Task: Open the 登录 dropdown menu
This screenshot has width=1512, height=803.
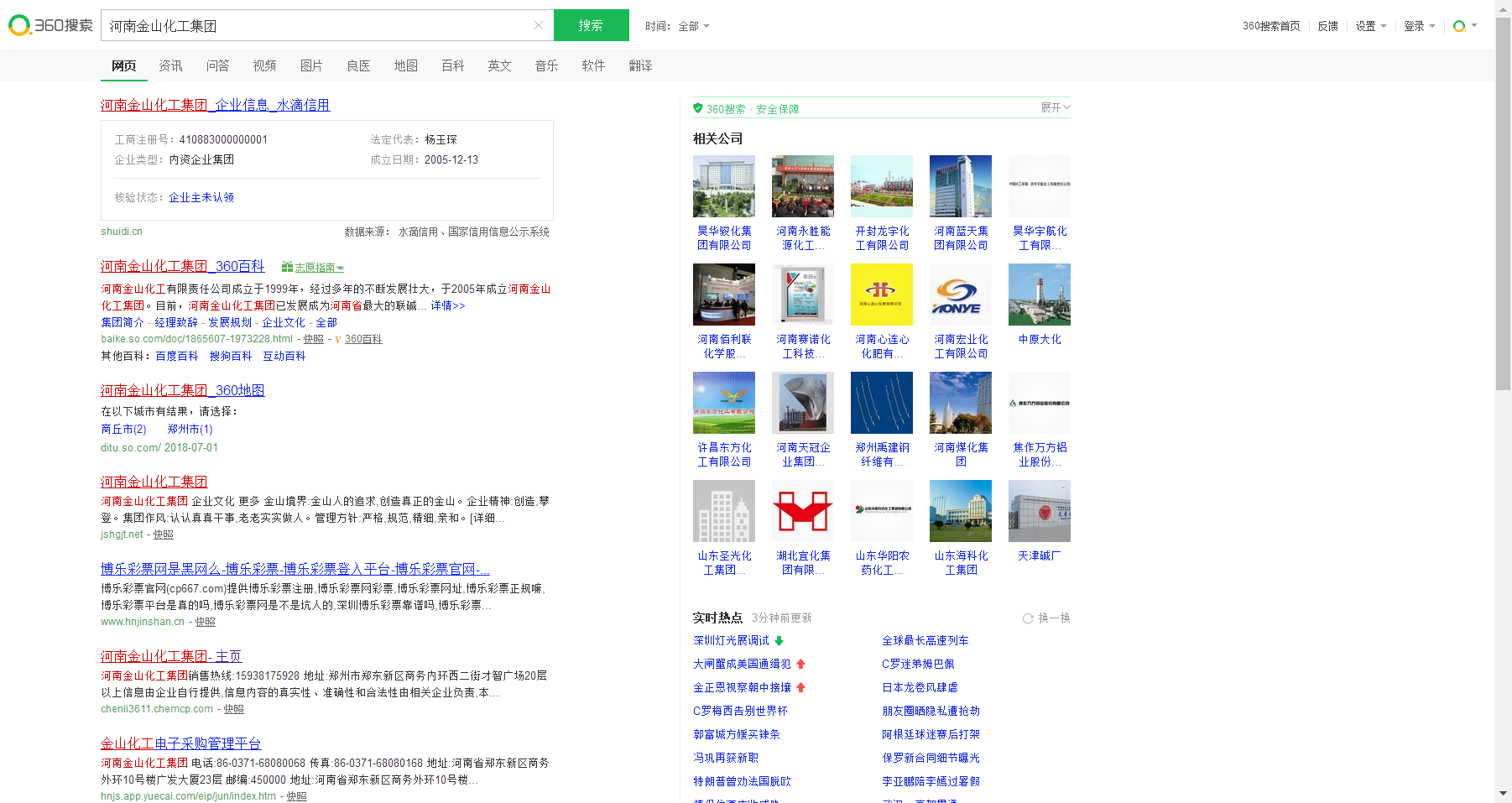Action: (1420, 26)
